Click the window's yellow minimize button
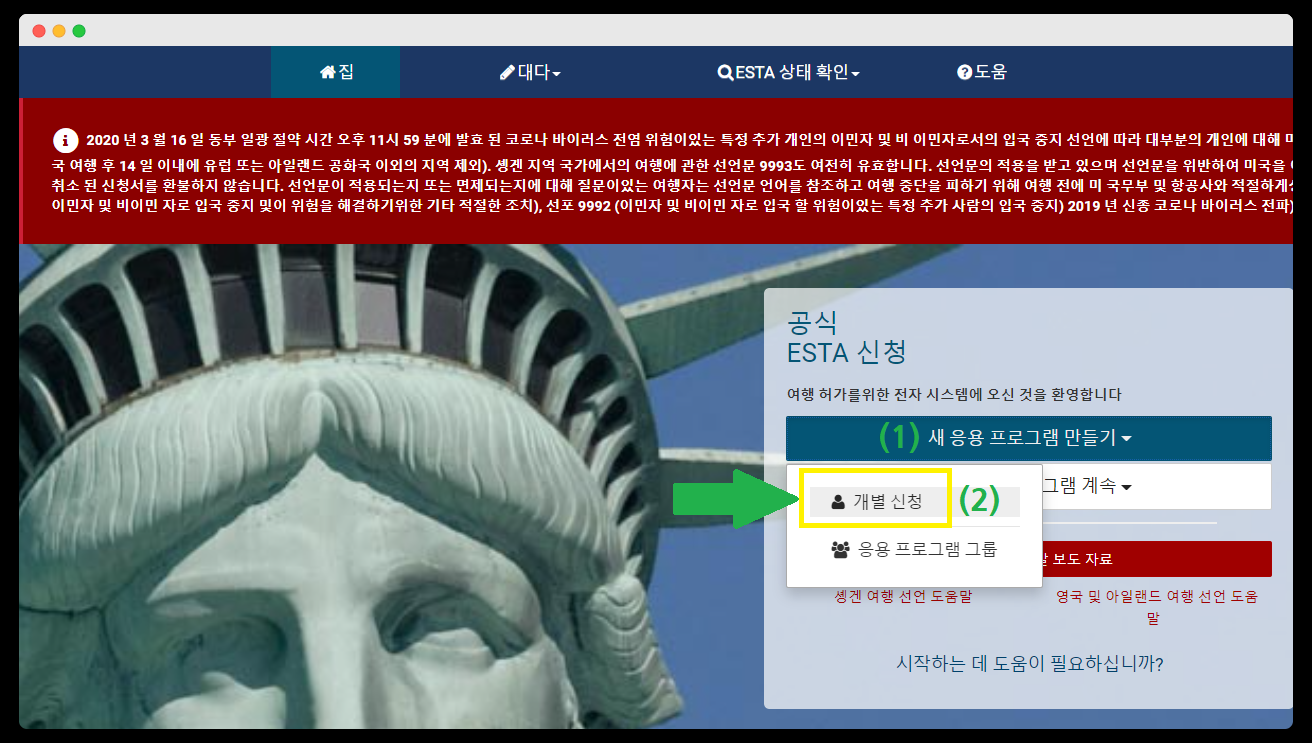 click(59, 31)
